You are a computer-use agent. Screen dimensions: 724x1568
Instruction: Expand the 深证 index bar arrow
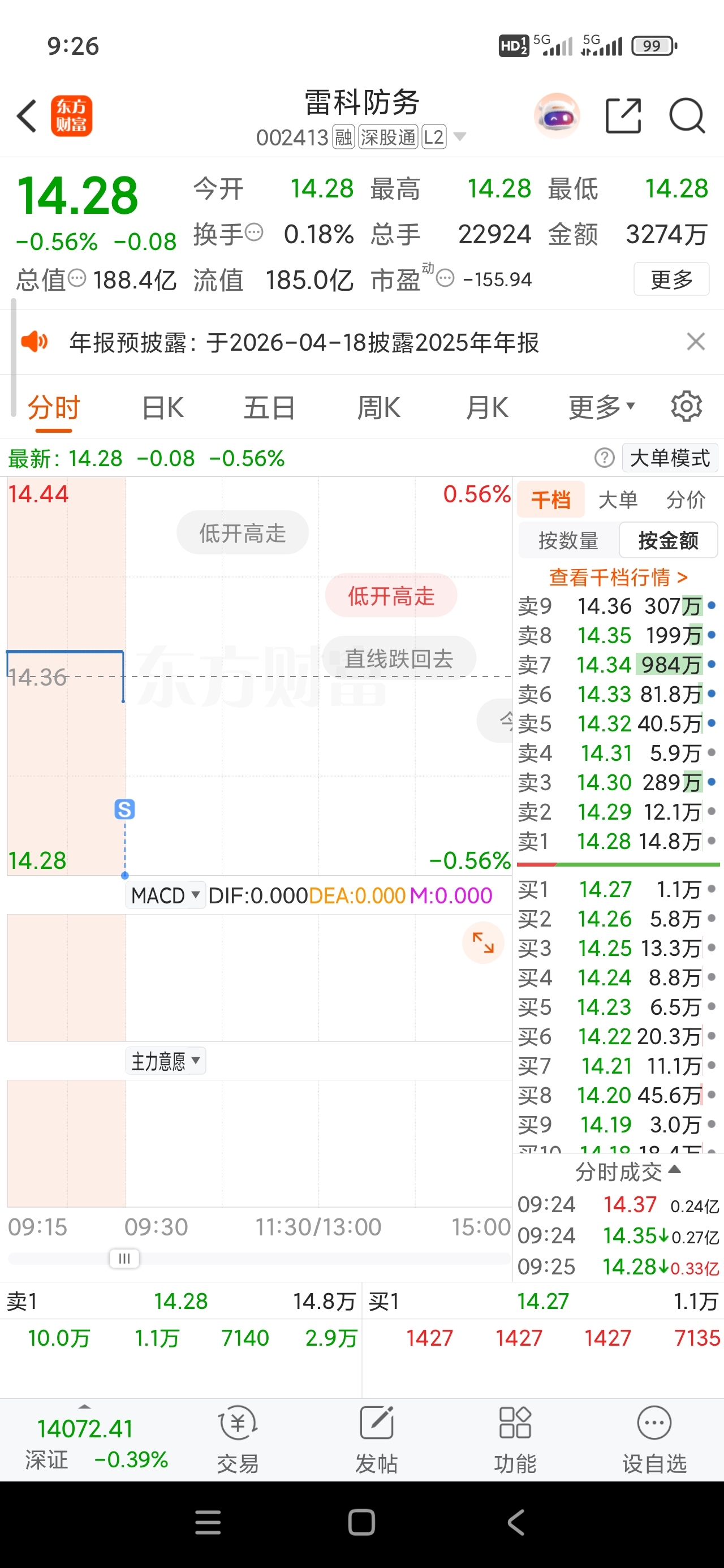point(85,1407)
